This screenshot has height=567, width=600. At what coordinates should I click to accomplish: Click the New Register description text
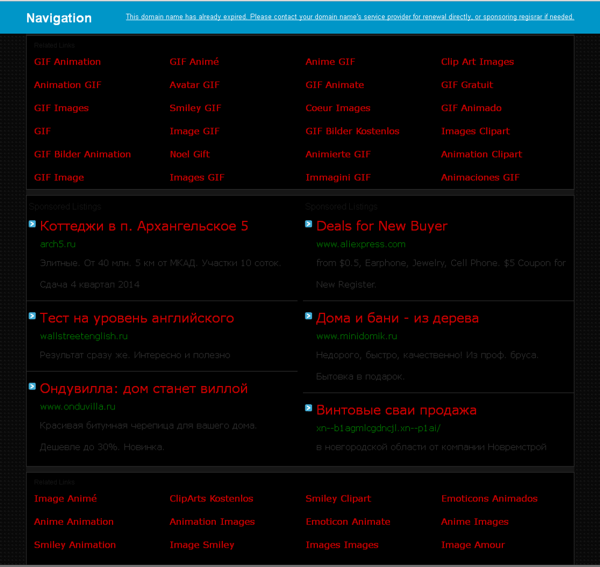[346, 285]
